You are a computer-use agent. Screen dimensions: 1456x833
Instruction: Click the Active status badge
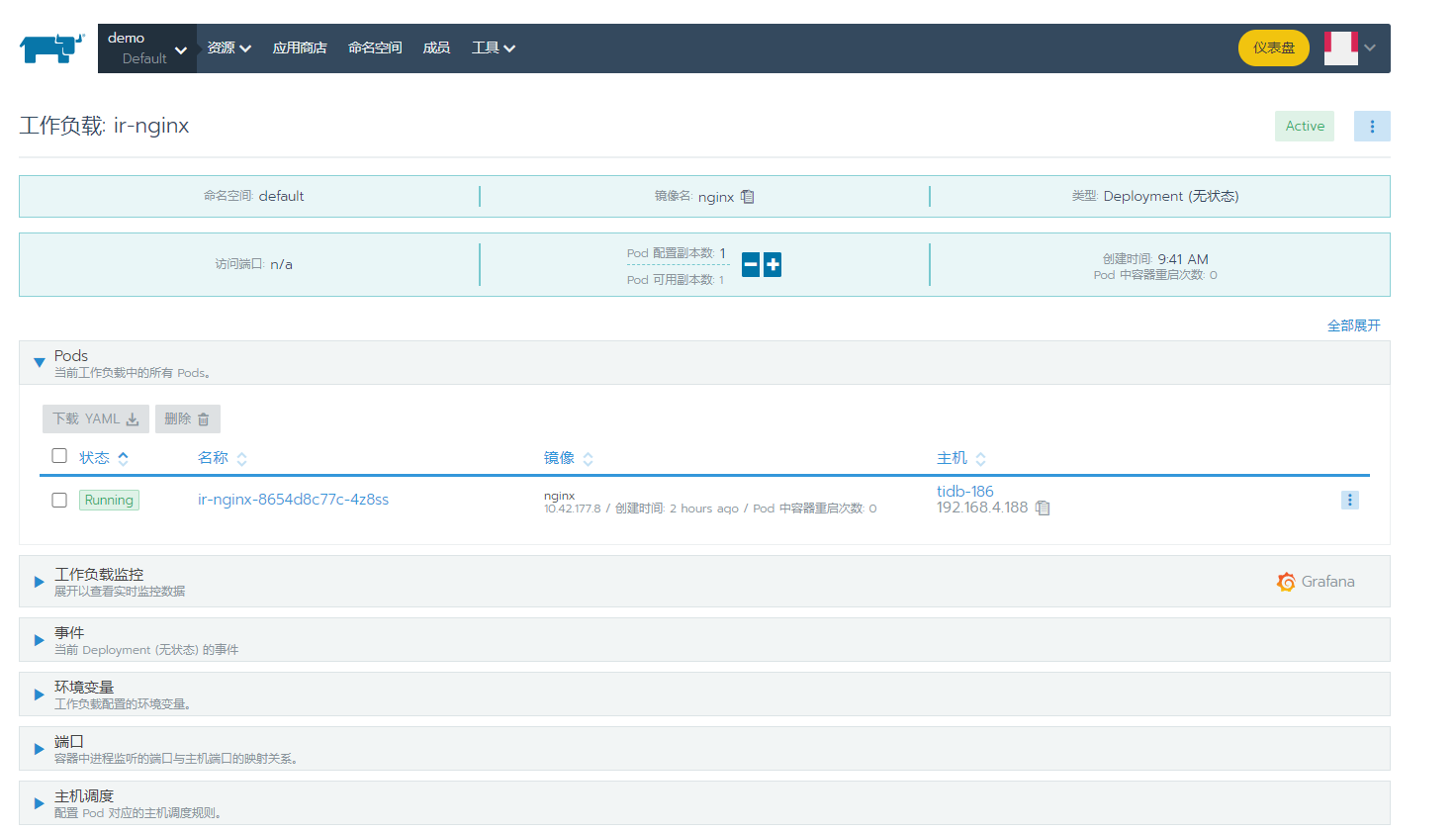pyautogui.click(x=1305, y=126)
